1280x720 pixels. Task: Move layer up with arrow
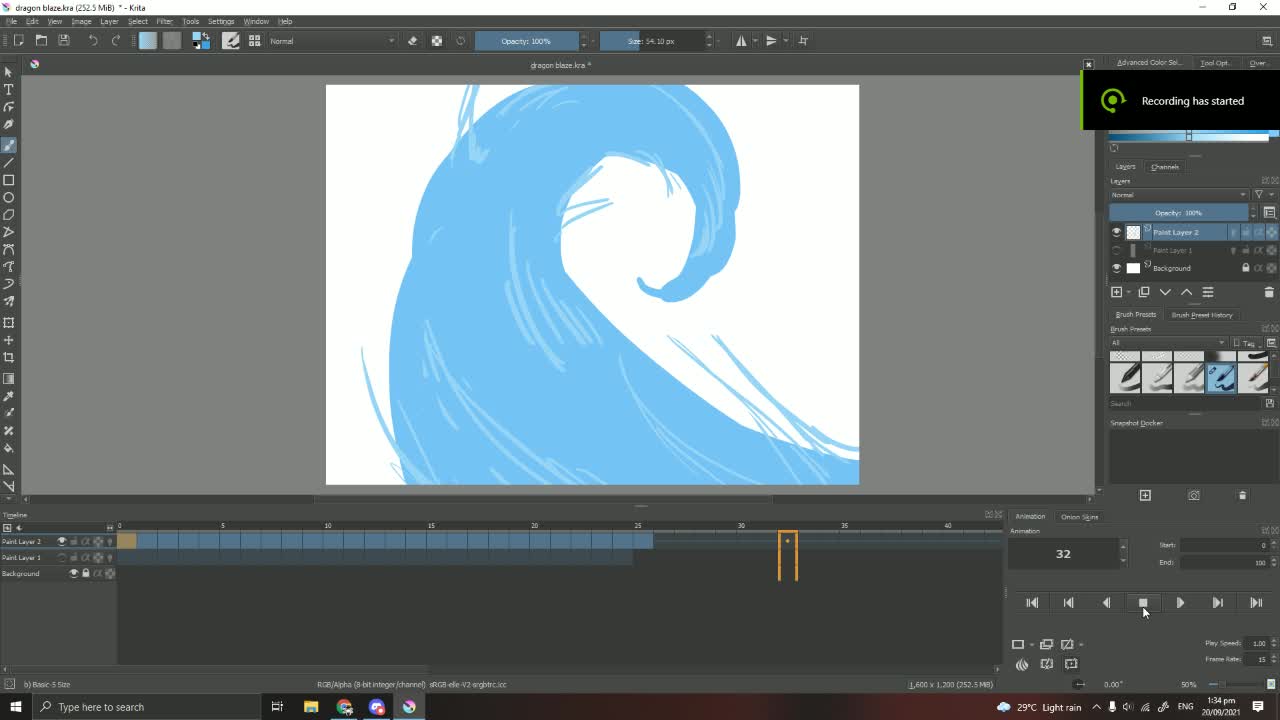tap(1187, 292)
